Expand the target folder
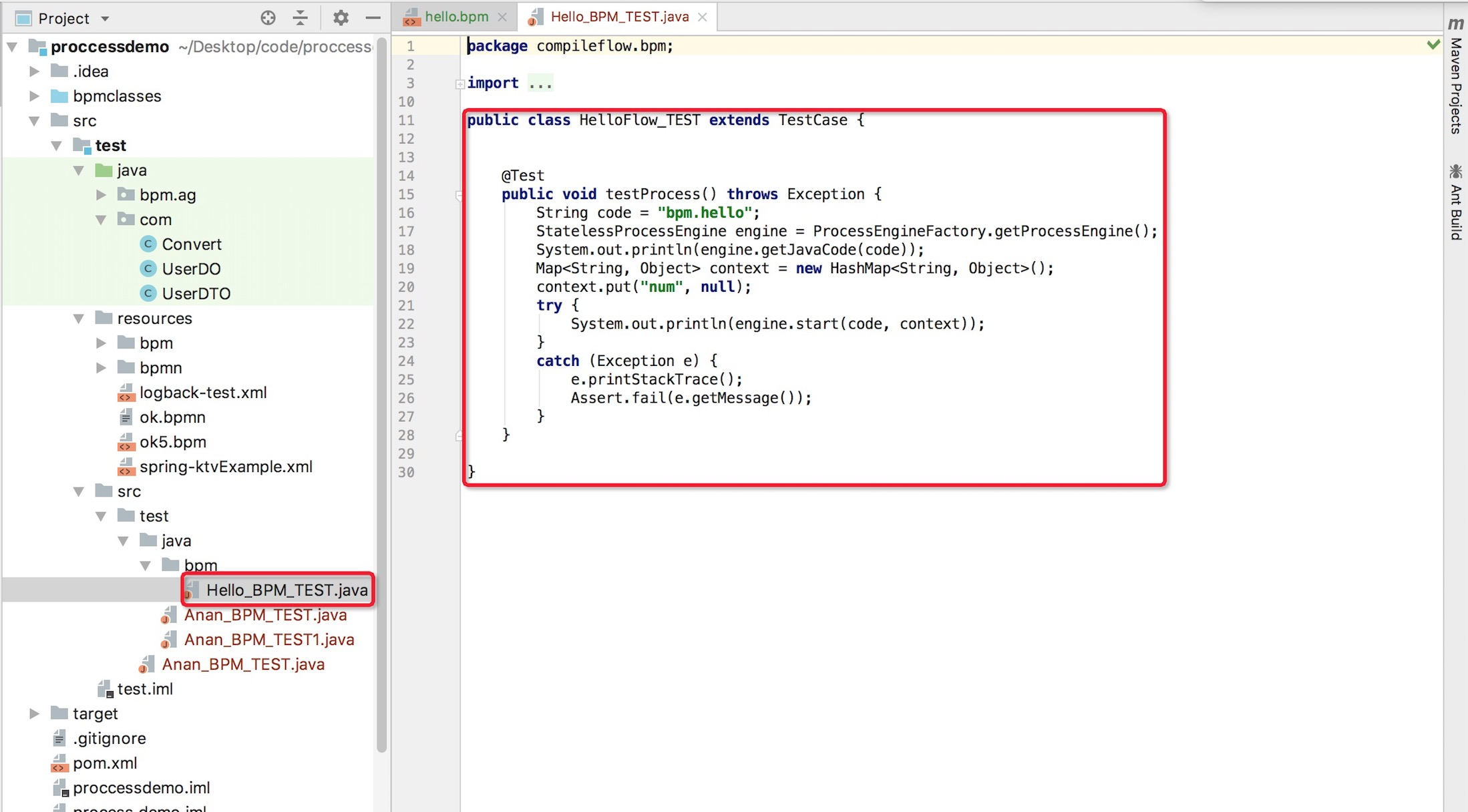Screen dimensions: 1468x812 coord(34,714)
